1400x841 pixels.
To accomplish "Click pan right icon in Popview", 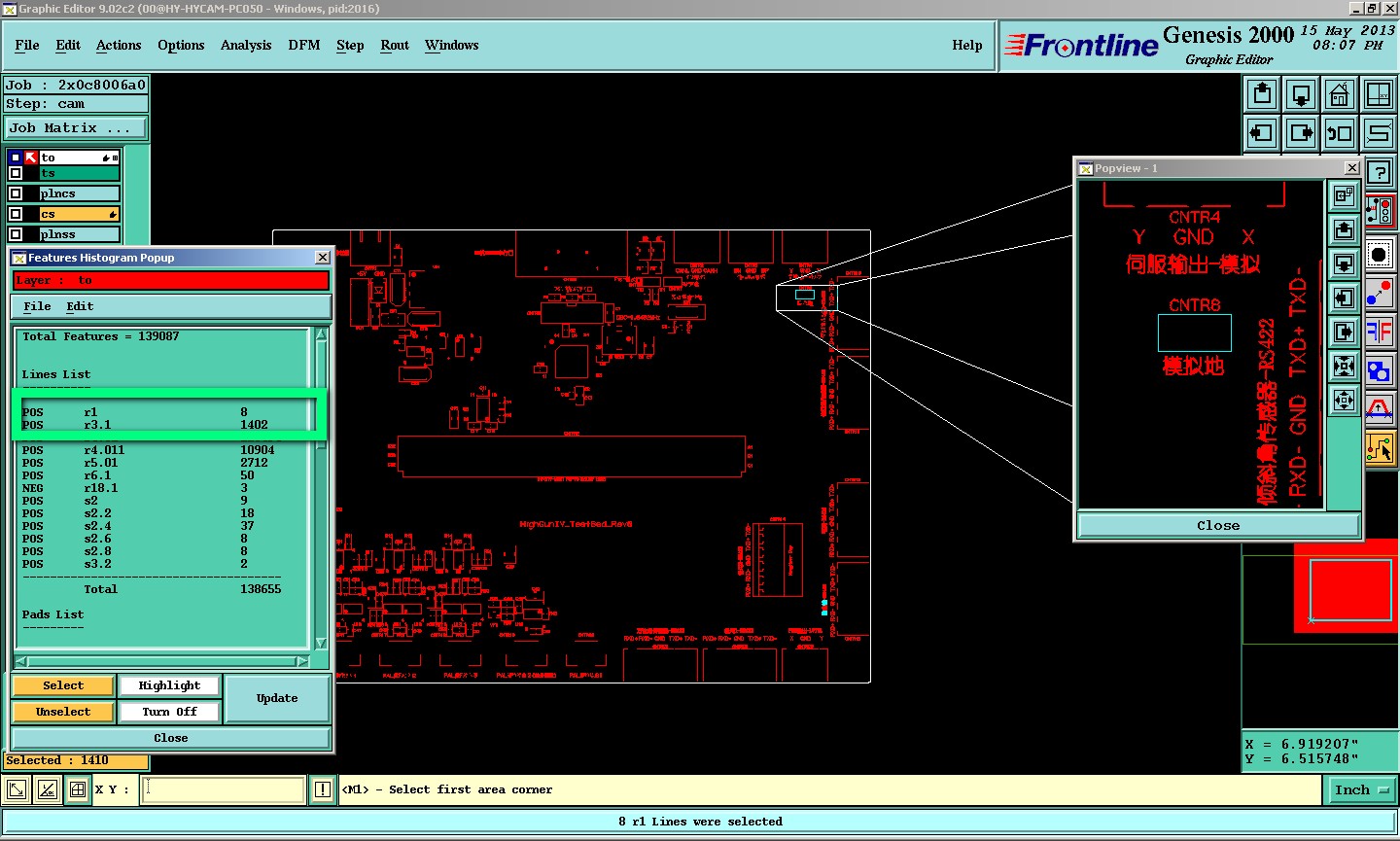I will [1344, 332].
